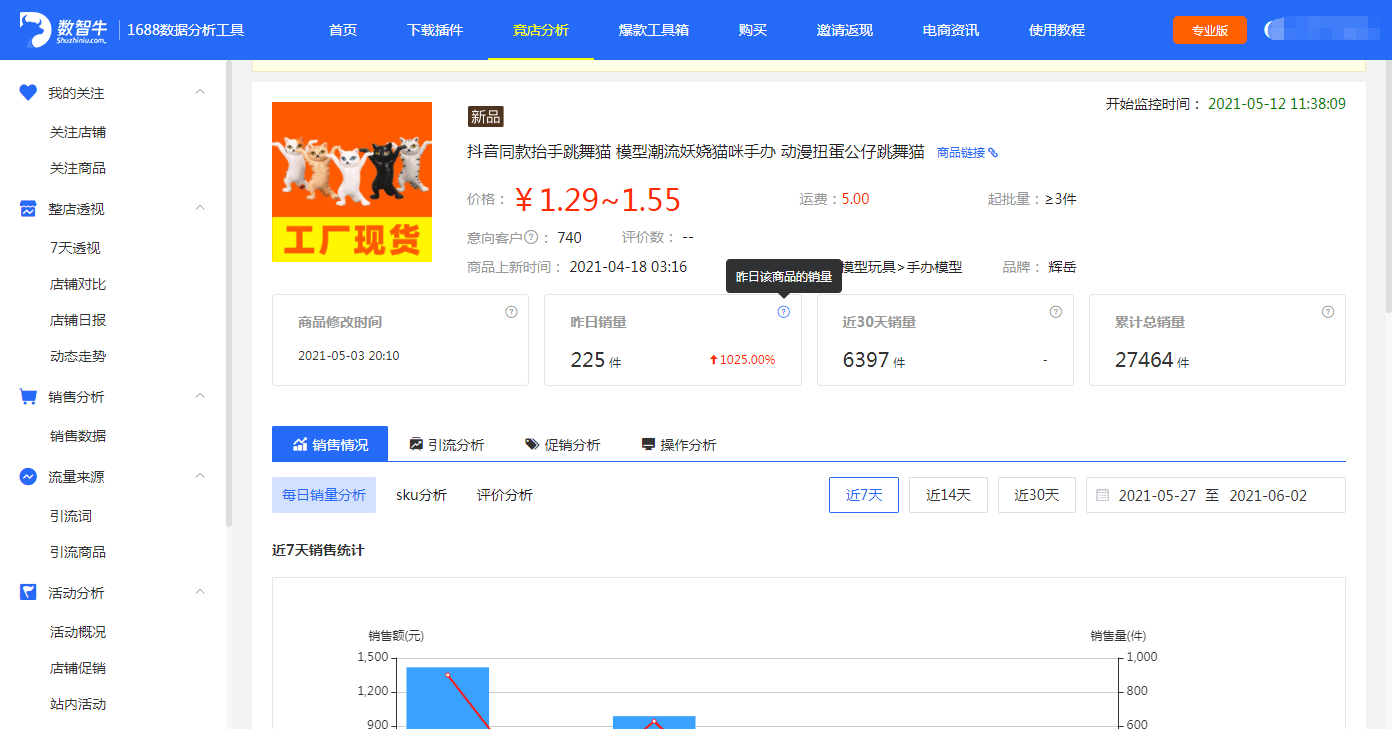Click the flag icon beside 活动分析
This screenshot has height=729, width=1392.
pyautogui.click(x=28, y=593)
